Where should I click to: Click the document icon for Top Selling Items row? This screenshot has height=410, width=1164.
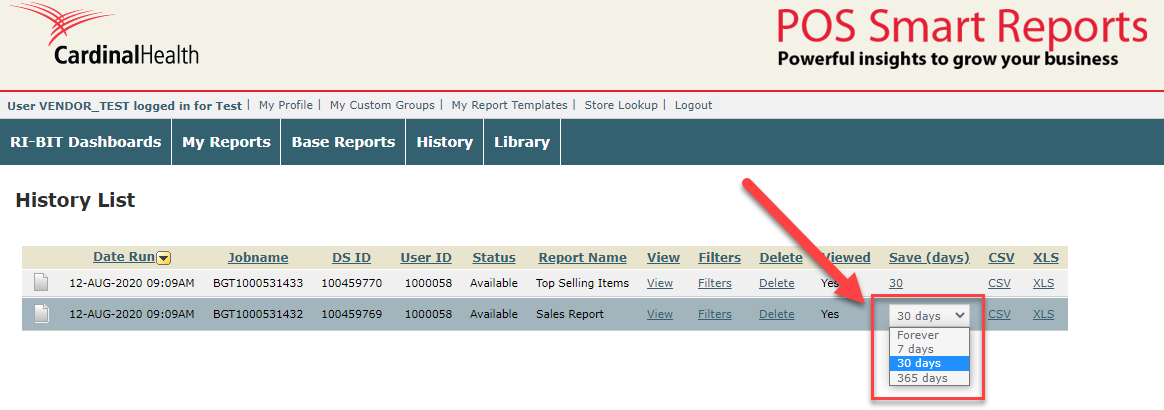pos(41,283)
